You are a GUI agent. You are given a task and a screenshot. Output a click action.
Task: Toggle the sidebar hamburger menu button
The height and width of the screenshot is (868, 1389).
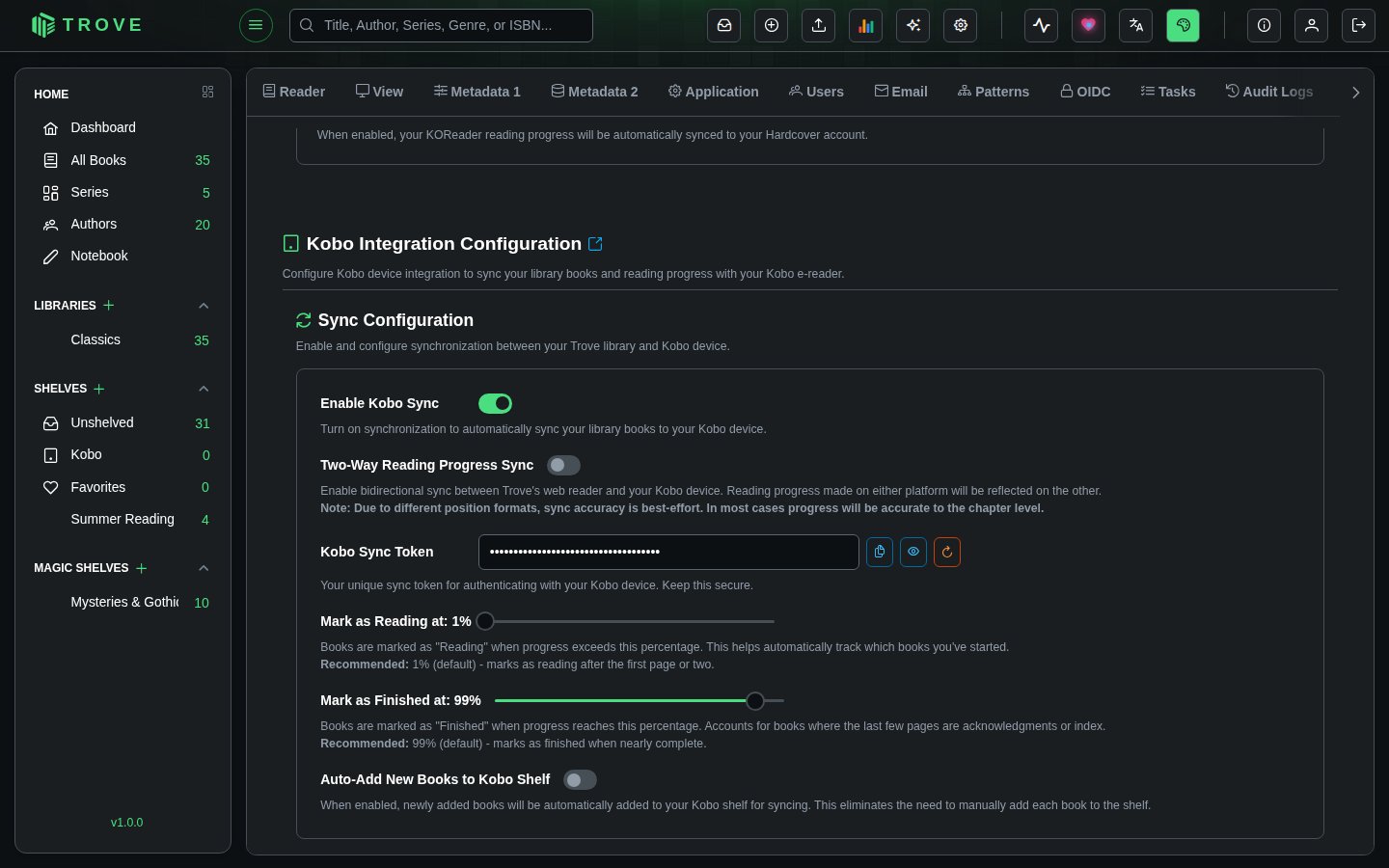pyautogui.click(x=256, y=25)
